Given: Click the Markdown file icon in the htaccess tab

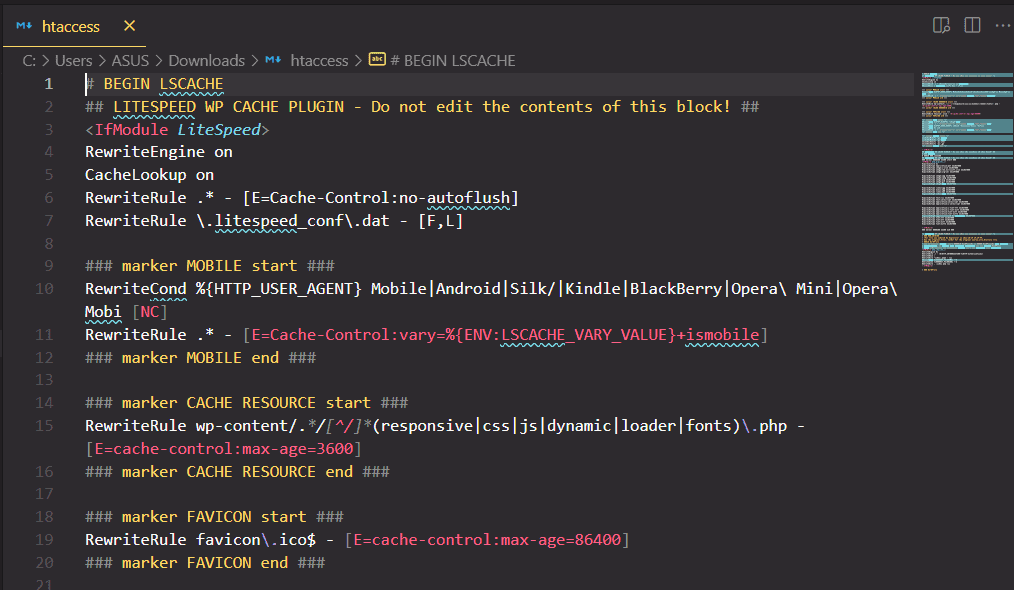Looking at the screenshot, I should (x=24, y=26).
